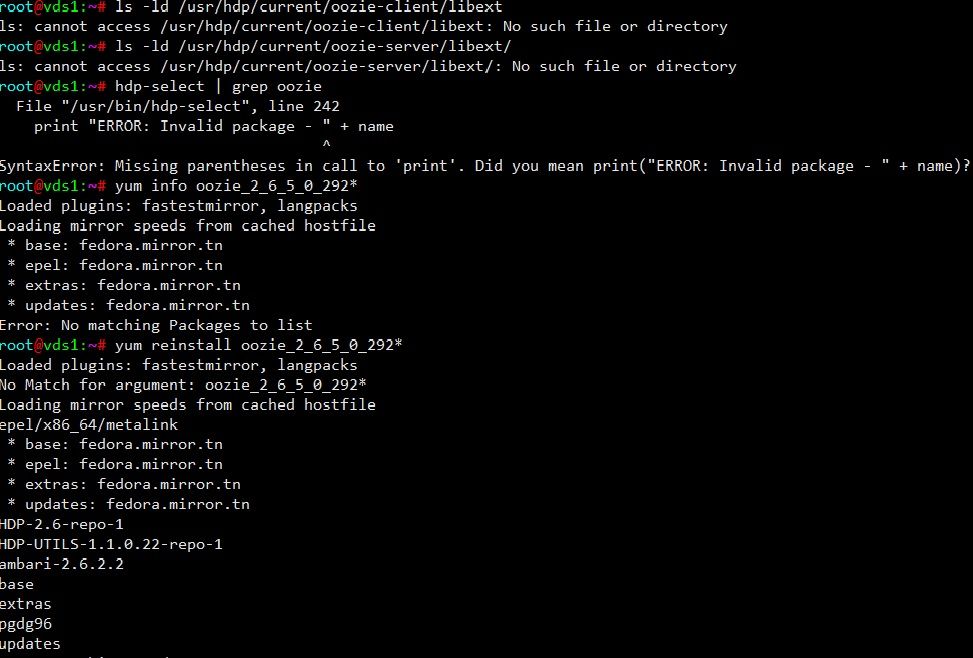Click the standalone 'extras' repo line near bottom
The height and width of the screenshot is (658, 973).
(x=26, y=604)
